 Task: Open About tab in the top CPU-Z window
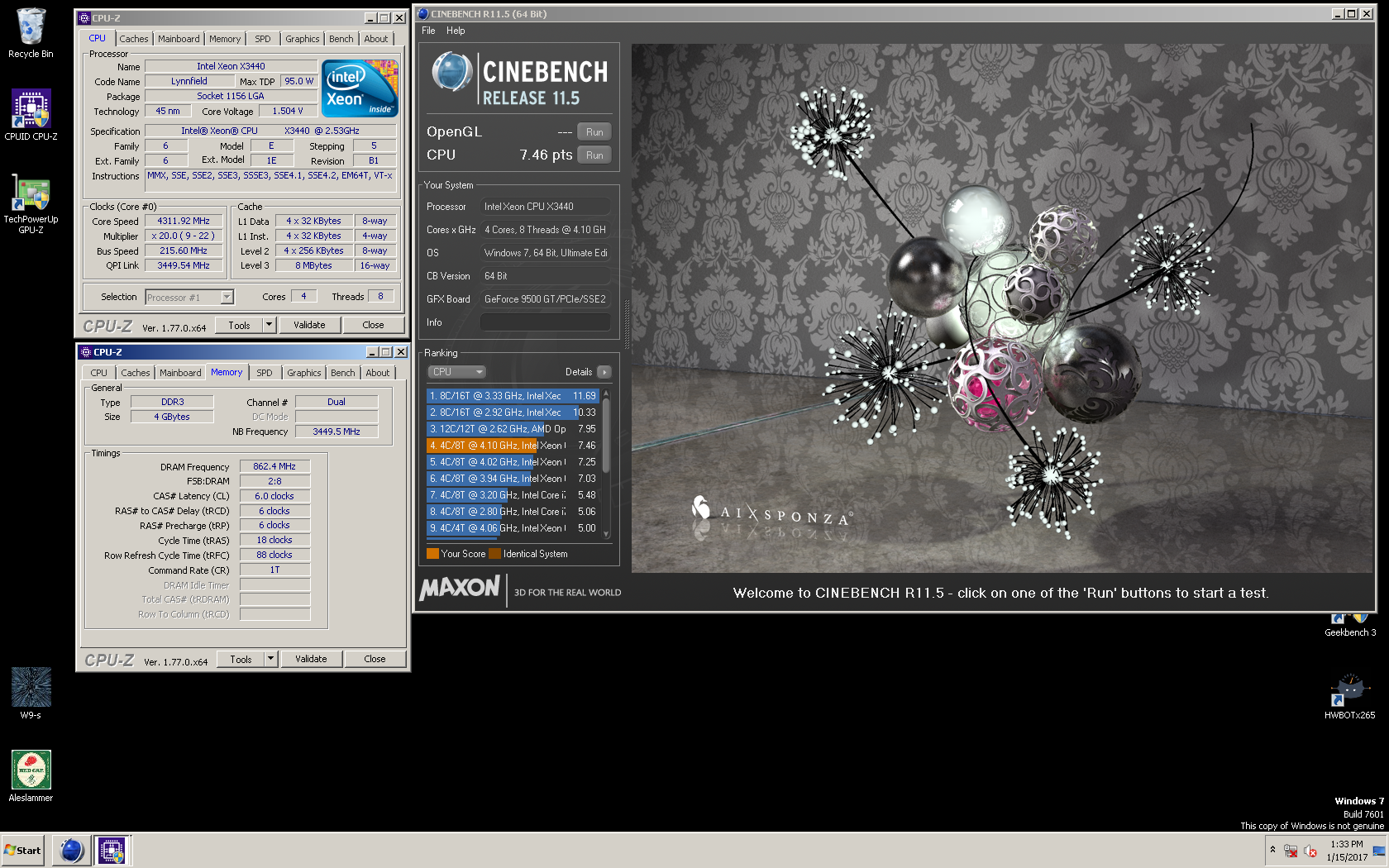coord(376,39)
